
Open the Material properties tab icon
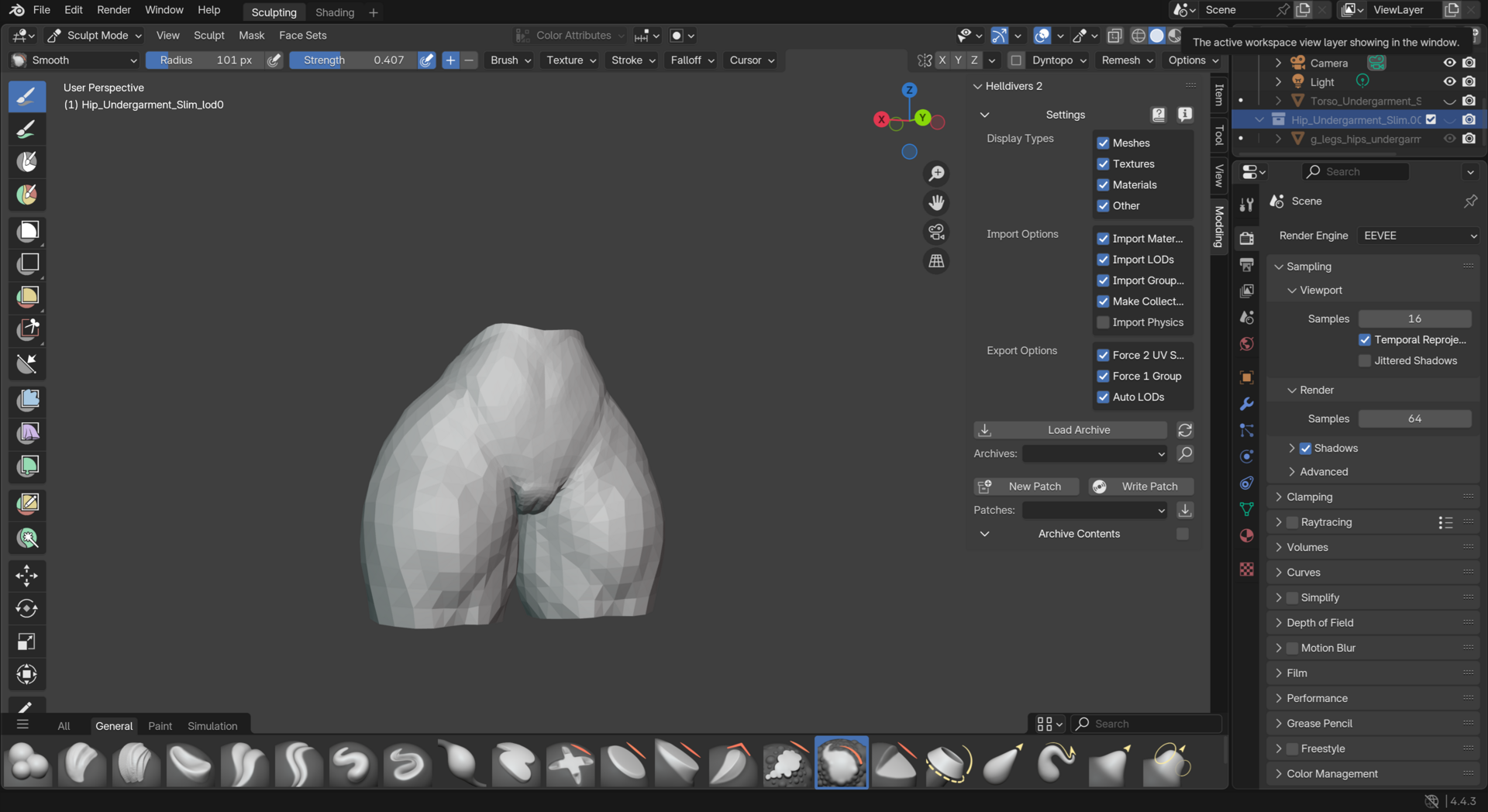tap(1247, 535)
